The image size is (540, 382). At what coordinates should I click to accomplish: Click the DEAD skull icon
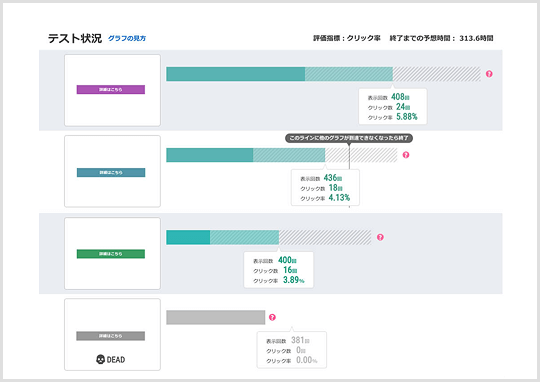(x=100, y=360)
